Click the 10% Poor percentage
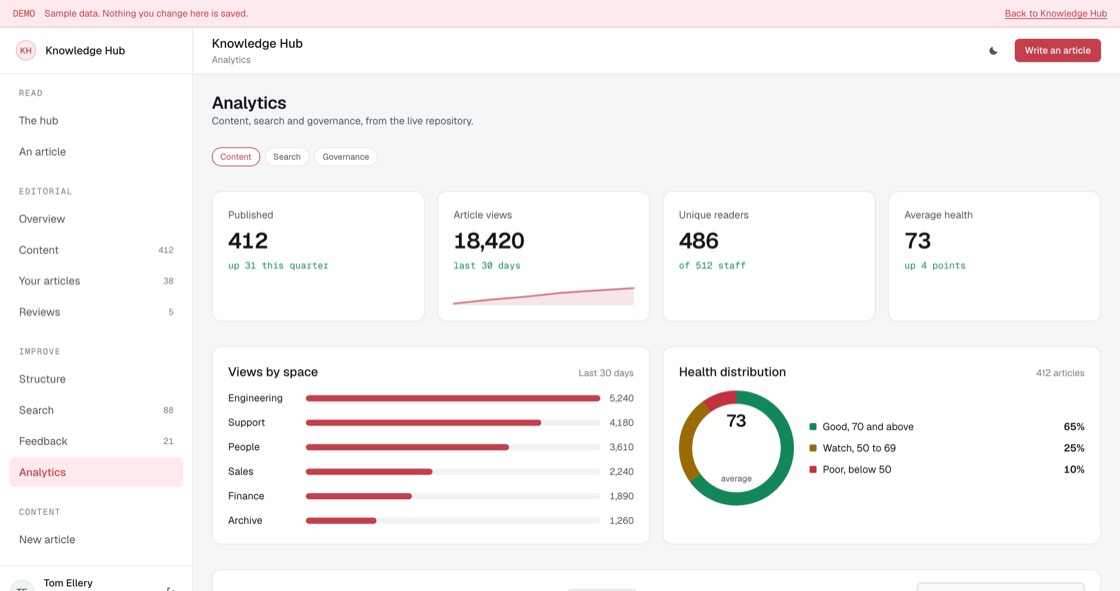Viewport: 1120px width, 591px height. [x=1074, y=470]
